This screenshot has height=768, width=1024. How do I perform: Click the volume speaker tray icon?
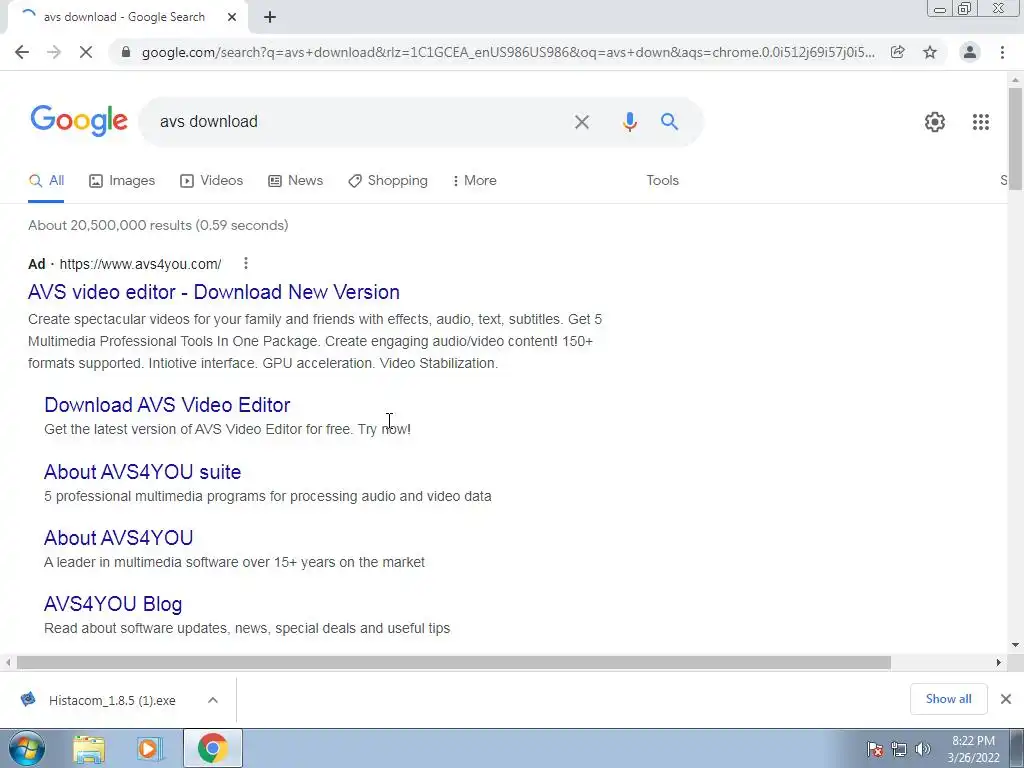coord(922,748)
